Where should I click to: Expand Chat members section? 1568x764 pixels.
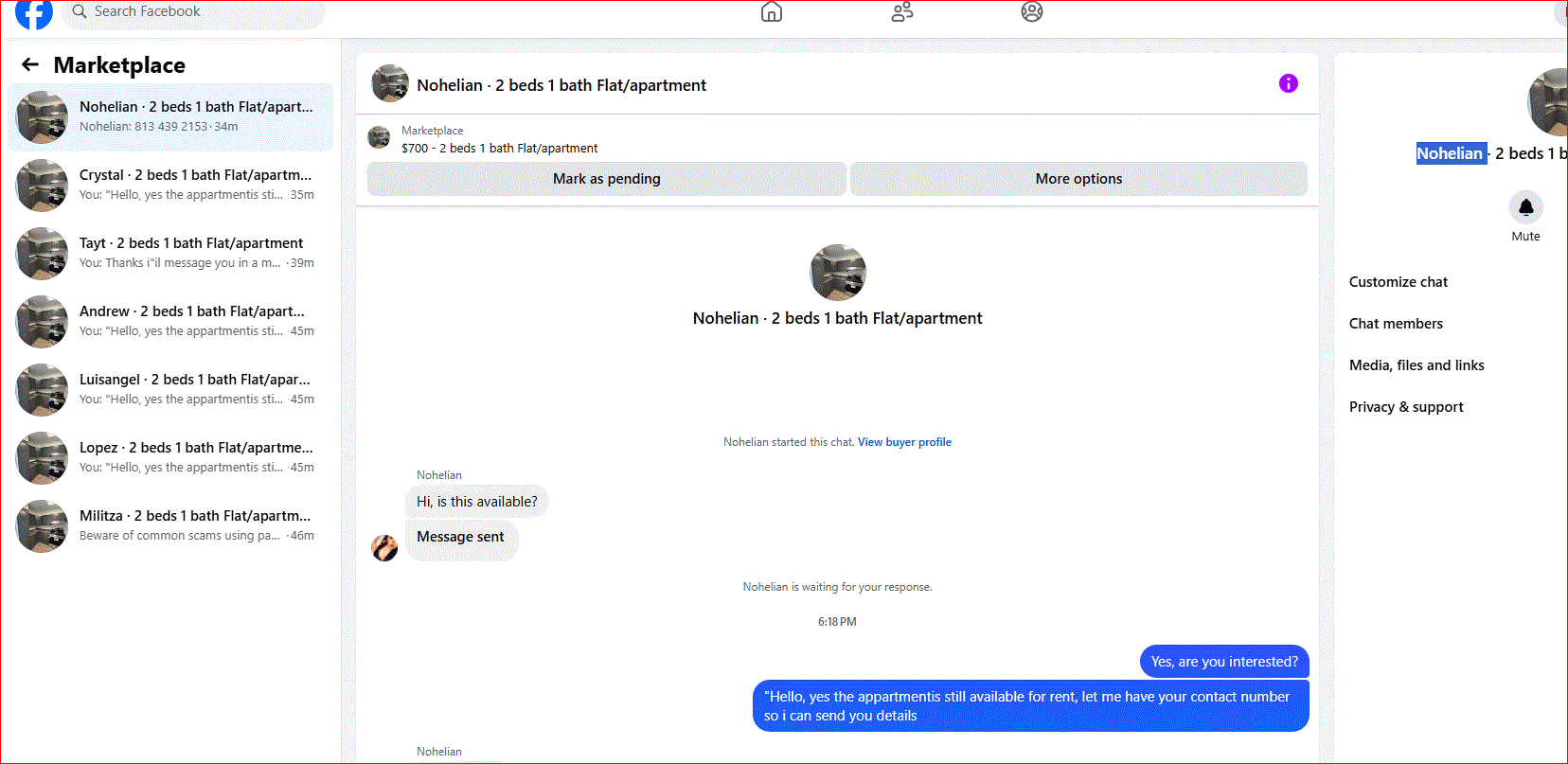tap(1396, 324)
